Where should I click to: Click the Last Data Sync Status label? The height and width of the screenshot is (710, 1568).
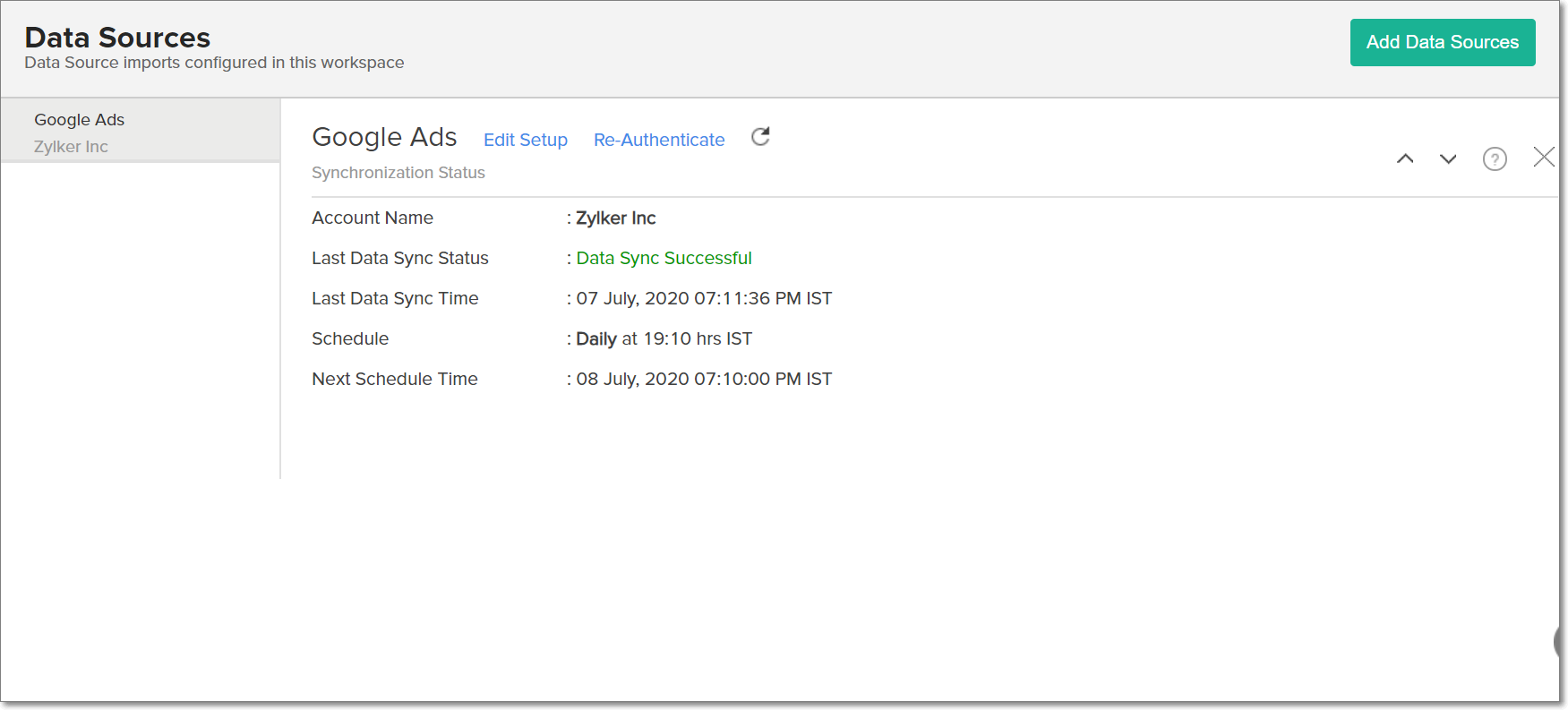pyautogui.click(x=400, y=258)
